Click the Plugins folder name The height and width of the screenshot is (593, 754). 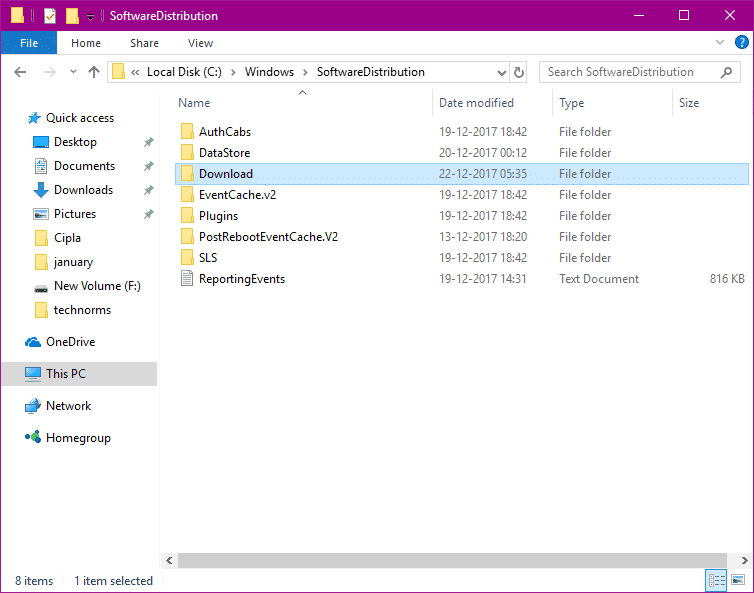pos(218,216)
